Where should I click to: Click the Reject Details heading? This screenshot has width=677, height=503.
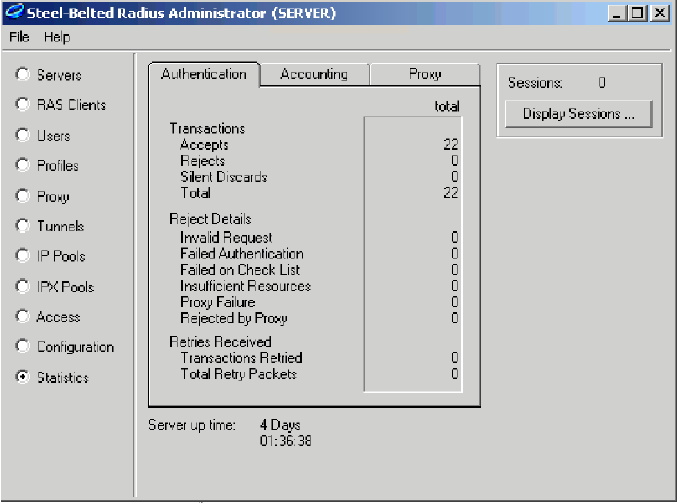(210, 219)
